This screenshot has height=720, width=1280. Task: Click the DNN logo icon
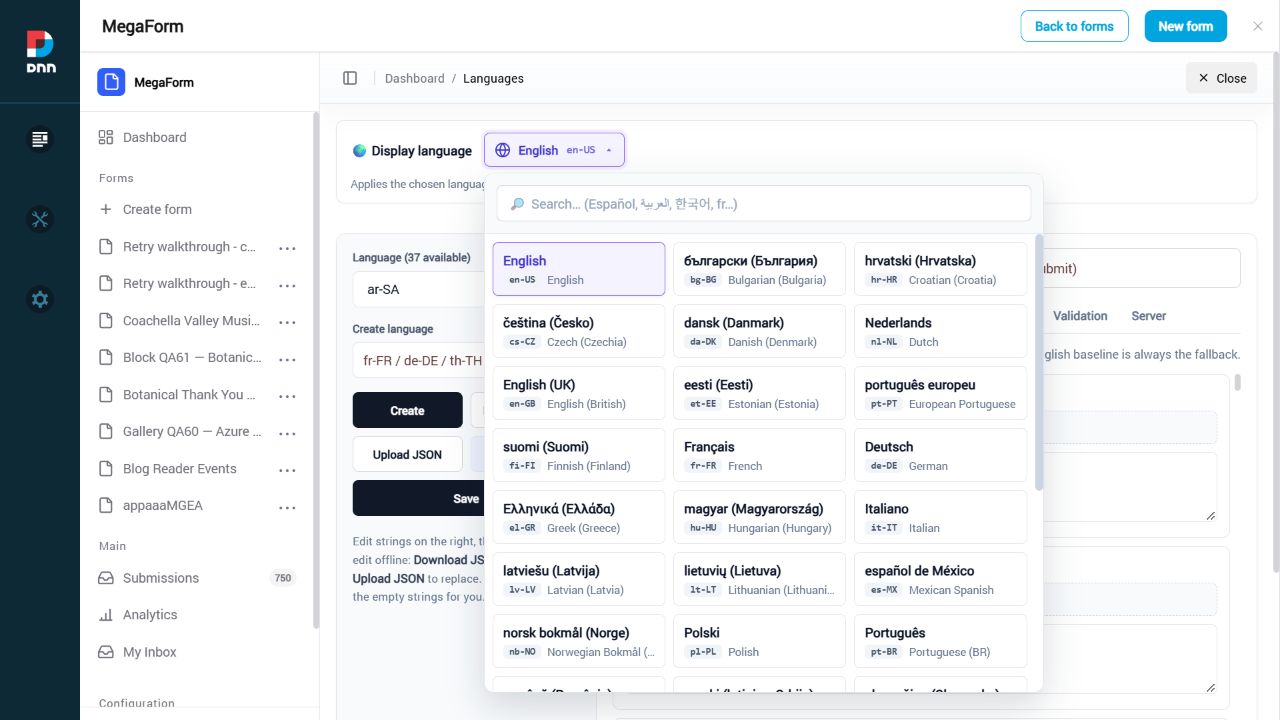[x=40, y=51]
